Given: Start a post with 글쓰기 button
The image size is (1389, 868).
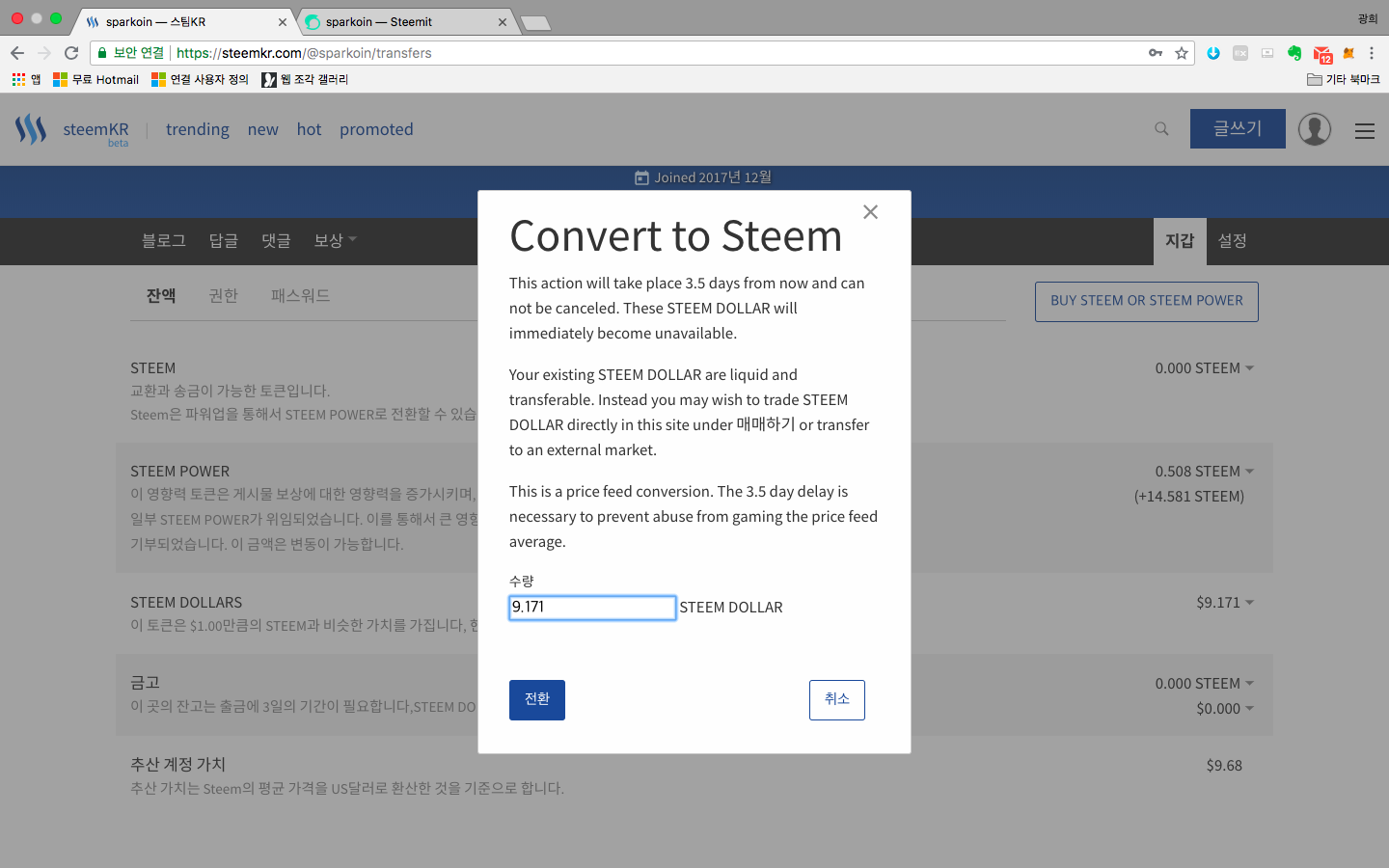Looking at the screenshot, I should click(x=1238, y=129).
